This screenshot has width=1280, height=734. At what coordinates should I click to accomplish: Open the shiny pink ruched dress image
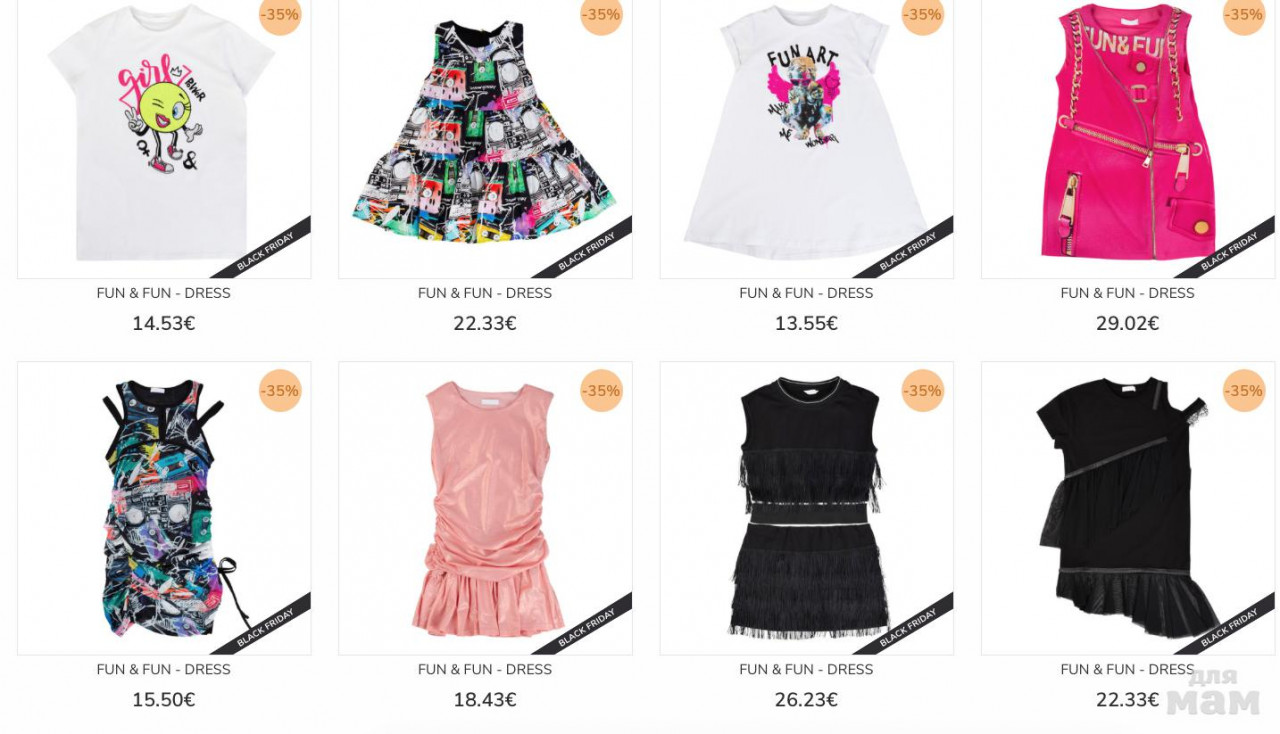pyautogui.click(x=485, y=508)
